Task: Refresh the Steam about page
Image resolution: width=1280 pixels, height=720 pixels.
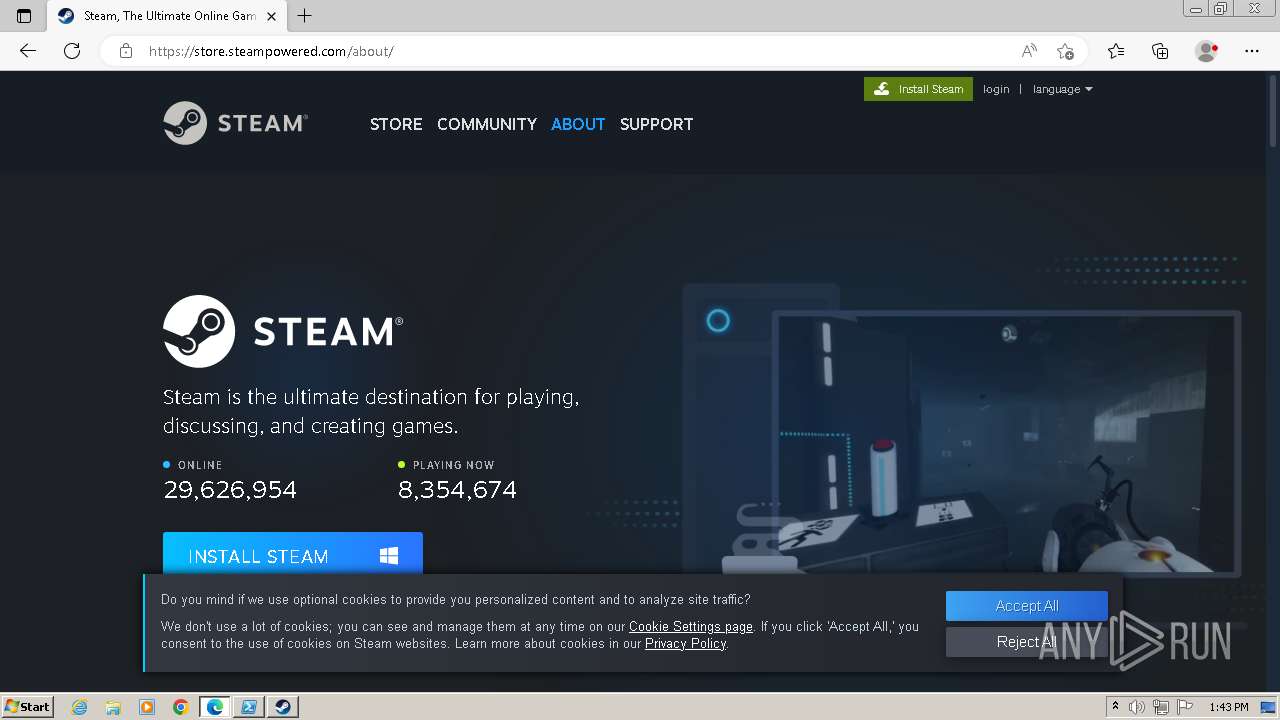Action: point(72,51)
